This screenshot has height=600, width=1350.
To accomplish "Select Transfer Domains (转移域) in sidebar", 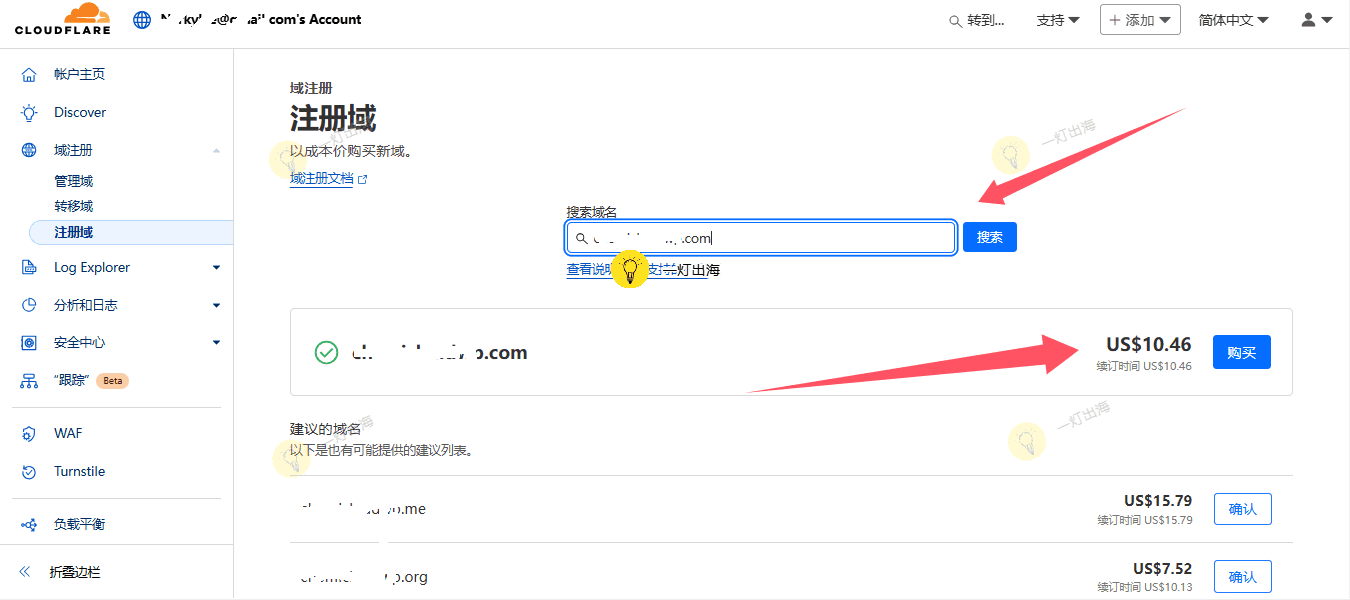I will [73, 206].
